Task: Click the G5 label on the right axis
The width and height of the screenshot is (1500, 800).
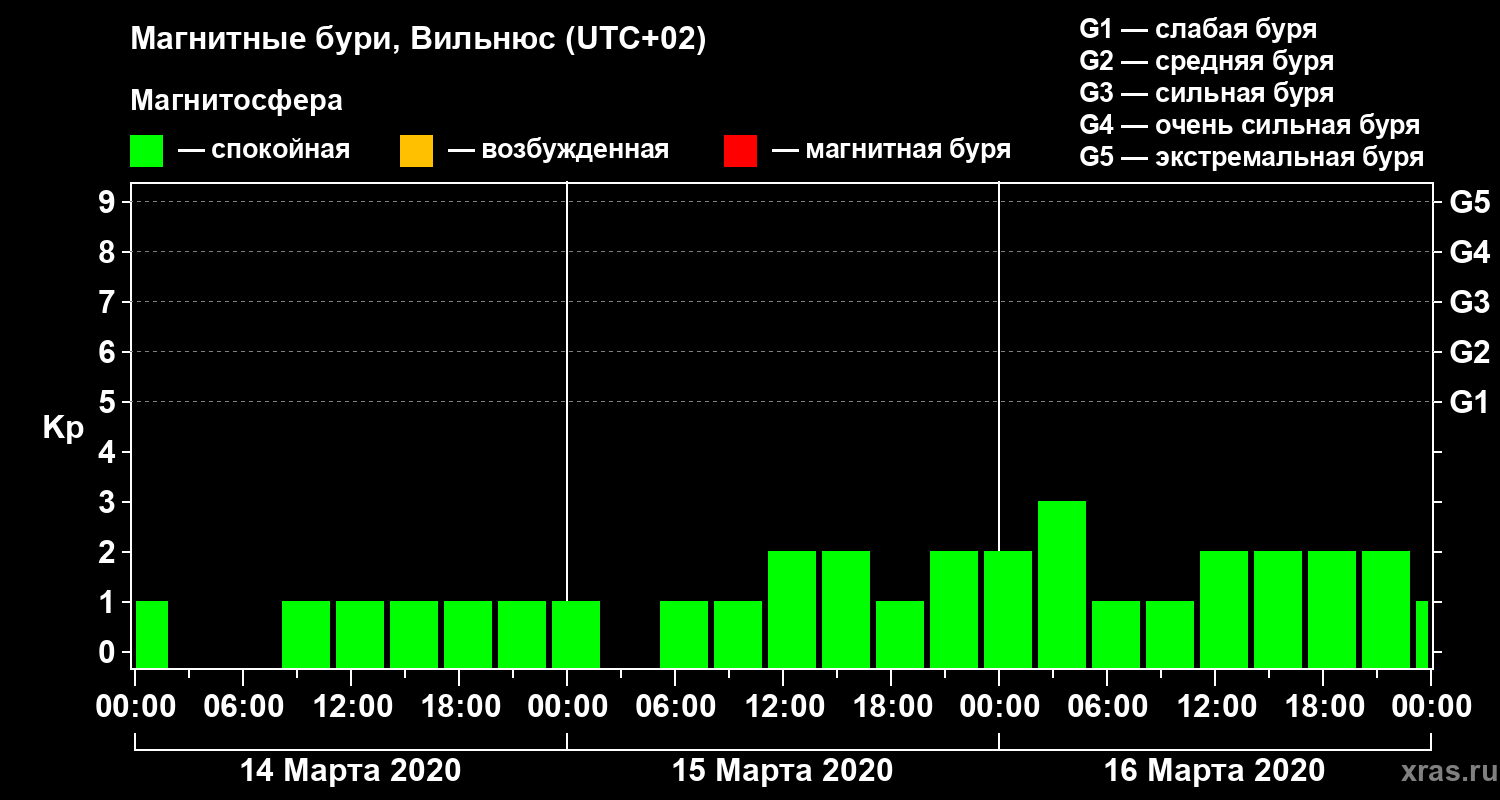Action: click(x=1469, y=202)
